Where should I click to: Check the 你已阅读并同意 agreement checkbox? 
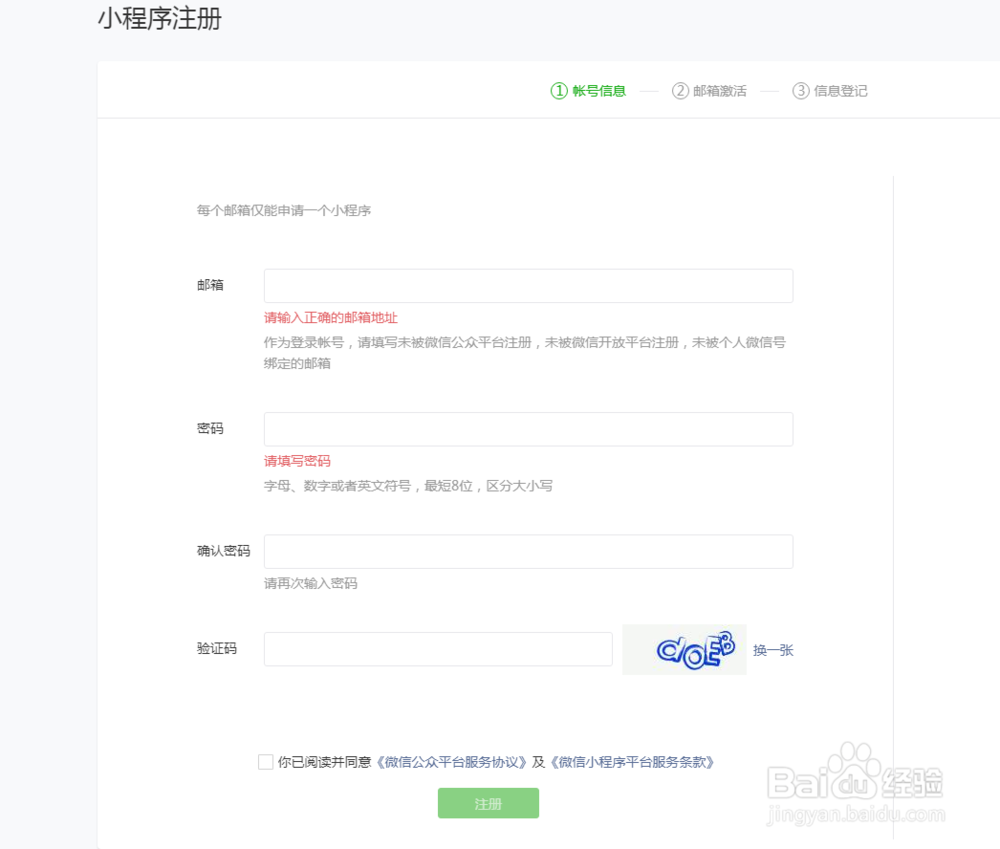(x=265, y=762)
